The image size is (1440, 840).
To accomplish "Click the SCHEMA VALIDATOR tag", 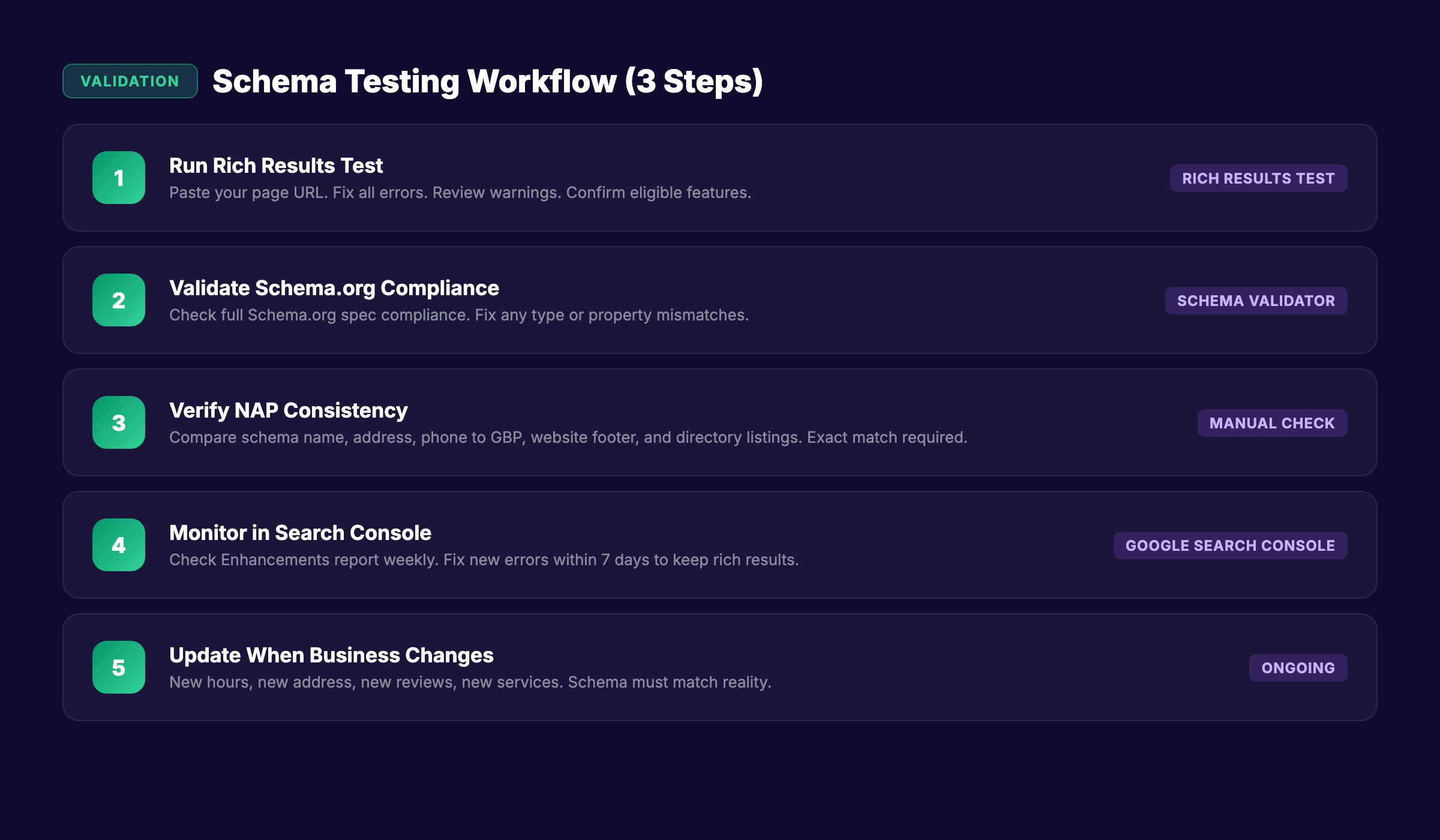I will (x=1255, y=301).
